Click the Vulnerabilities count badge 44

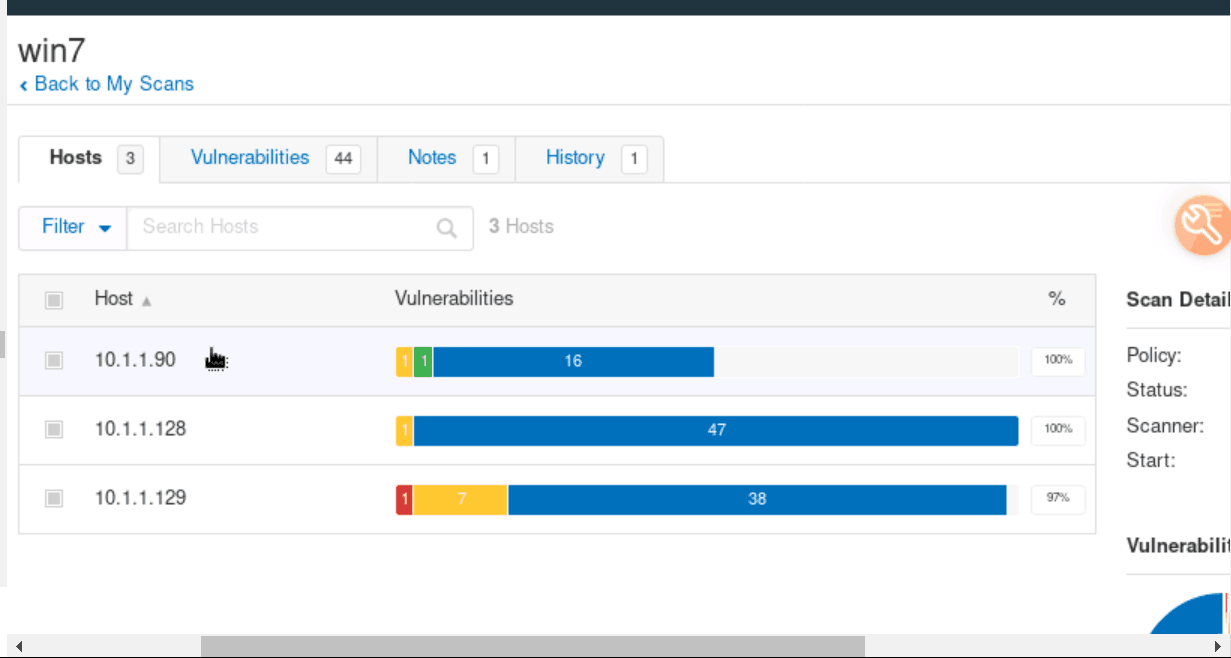343,159
